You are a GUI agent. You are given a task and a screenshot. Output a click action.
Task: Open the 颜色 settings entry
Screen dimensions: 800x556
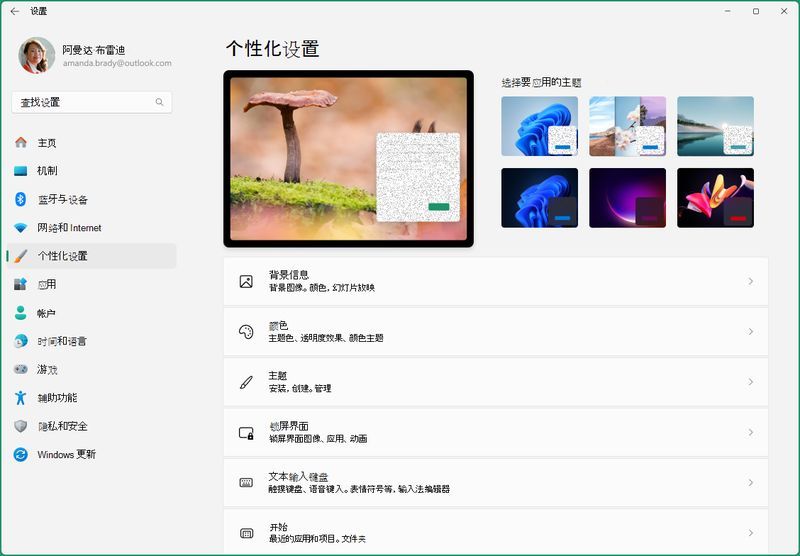(495, 332)
